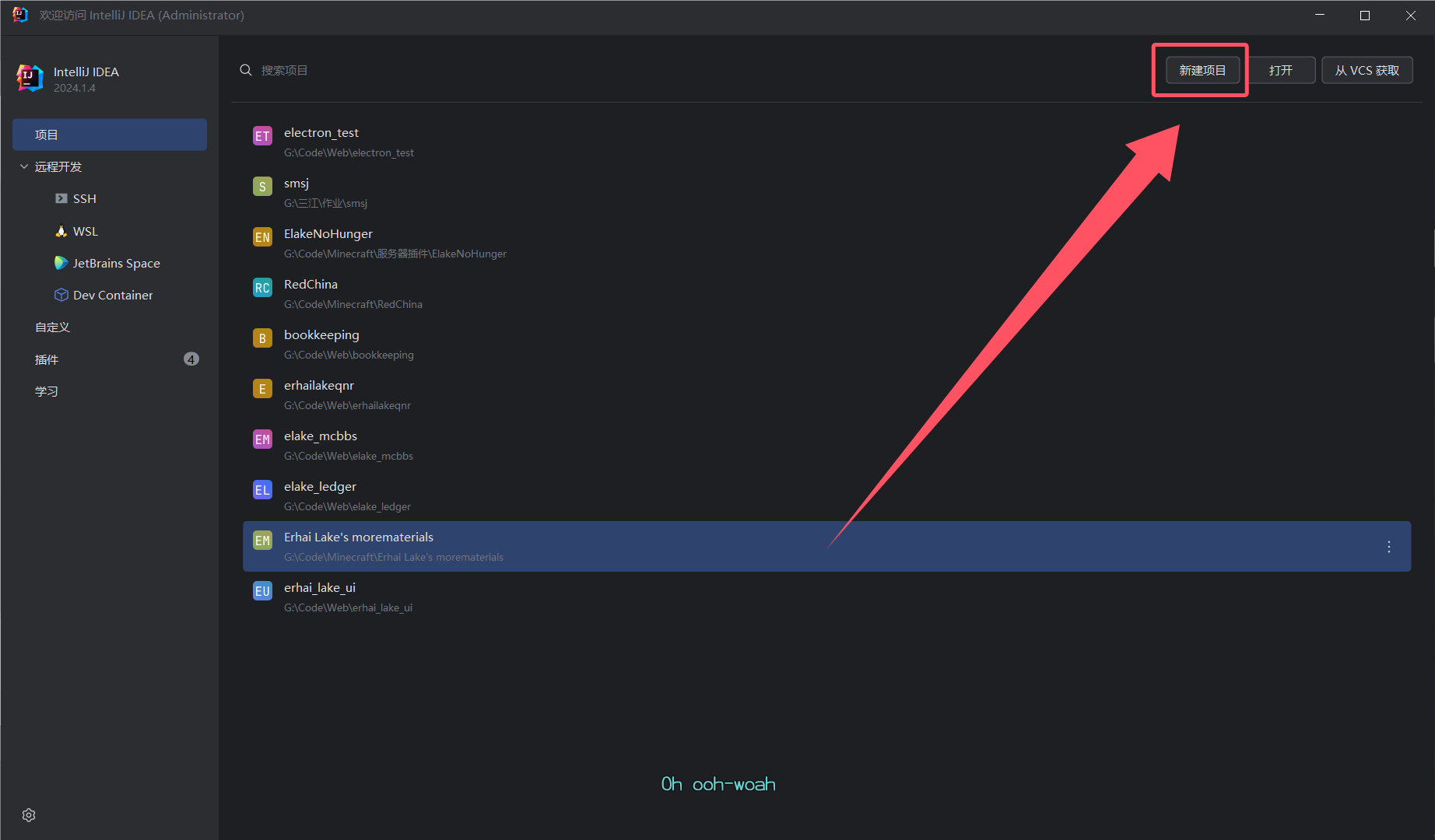Click the search magnifier icon

(246, 70)
